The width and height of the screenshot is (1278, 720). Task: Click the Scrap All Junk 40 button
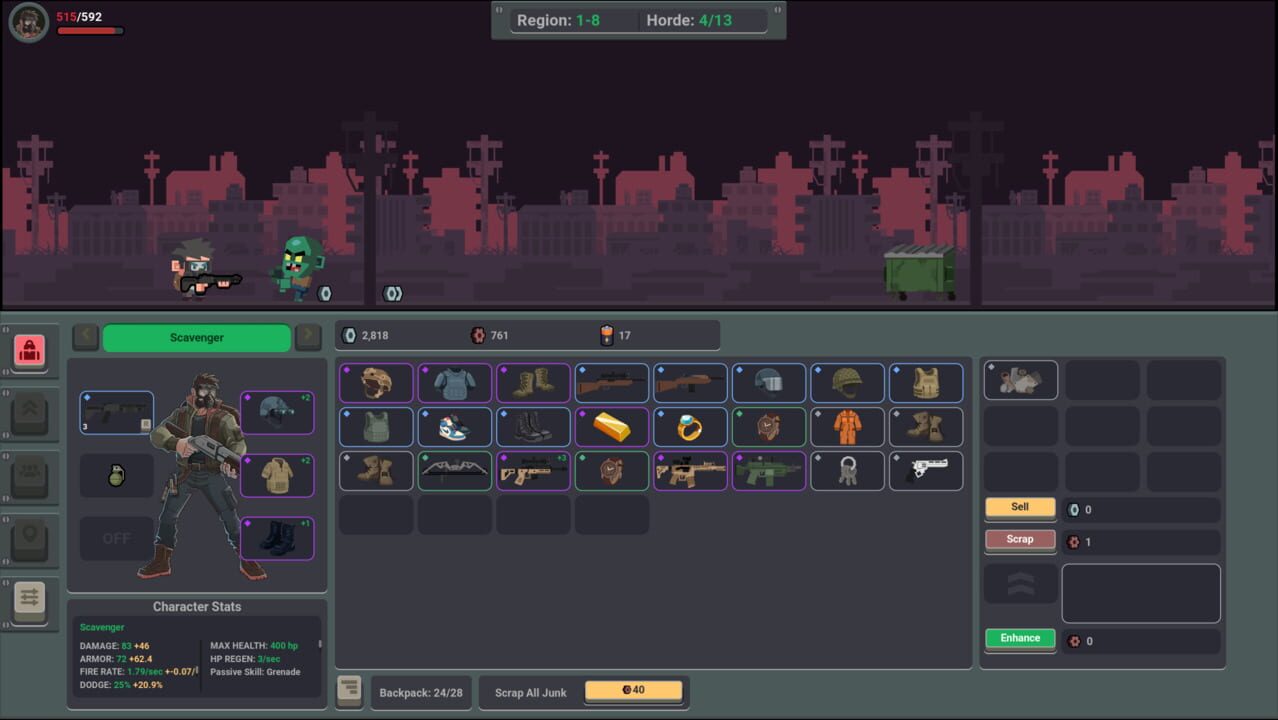point(634,690)
